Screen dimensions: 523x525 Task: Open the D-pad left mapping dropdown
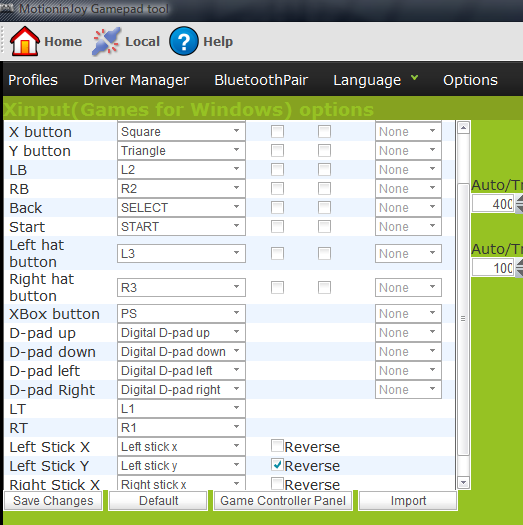click(x=181, y=371)
